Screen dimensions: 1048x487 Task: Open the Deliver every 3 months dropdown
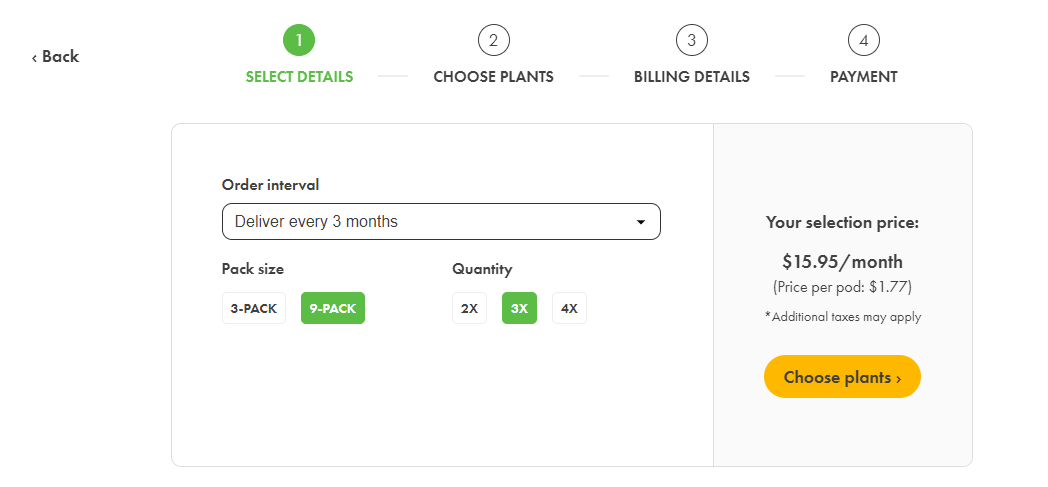click(x=441, y=221)
